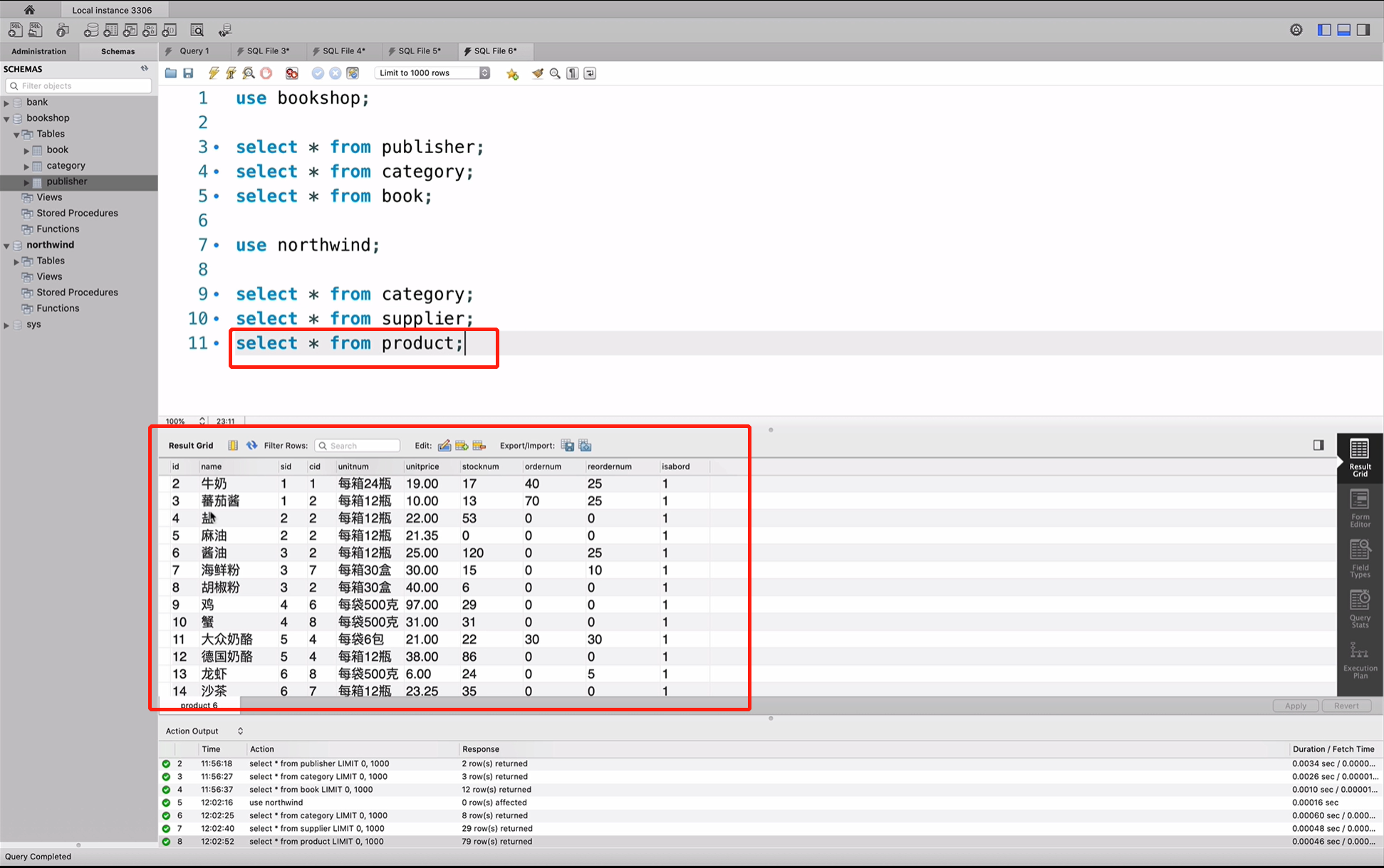Create a new schema icon

pyautogui.click(x=91, y=30)
